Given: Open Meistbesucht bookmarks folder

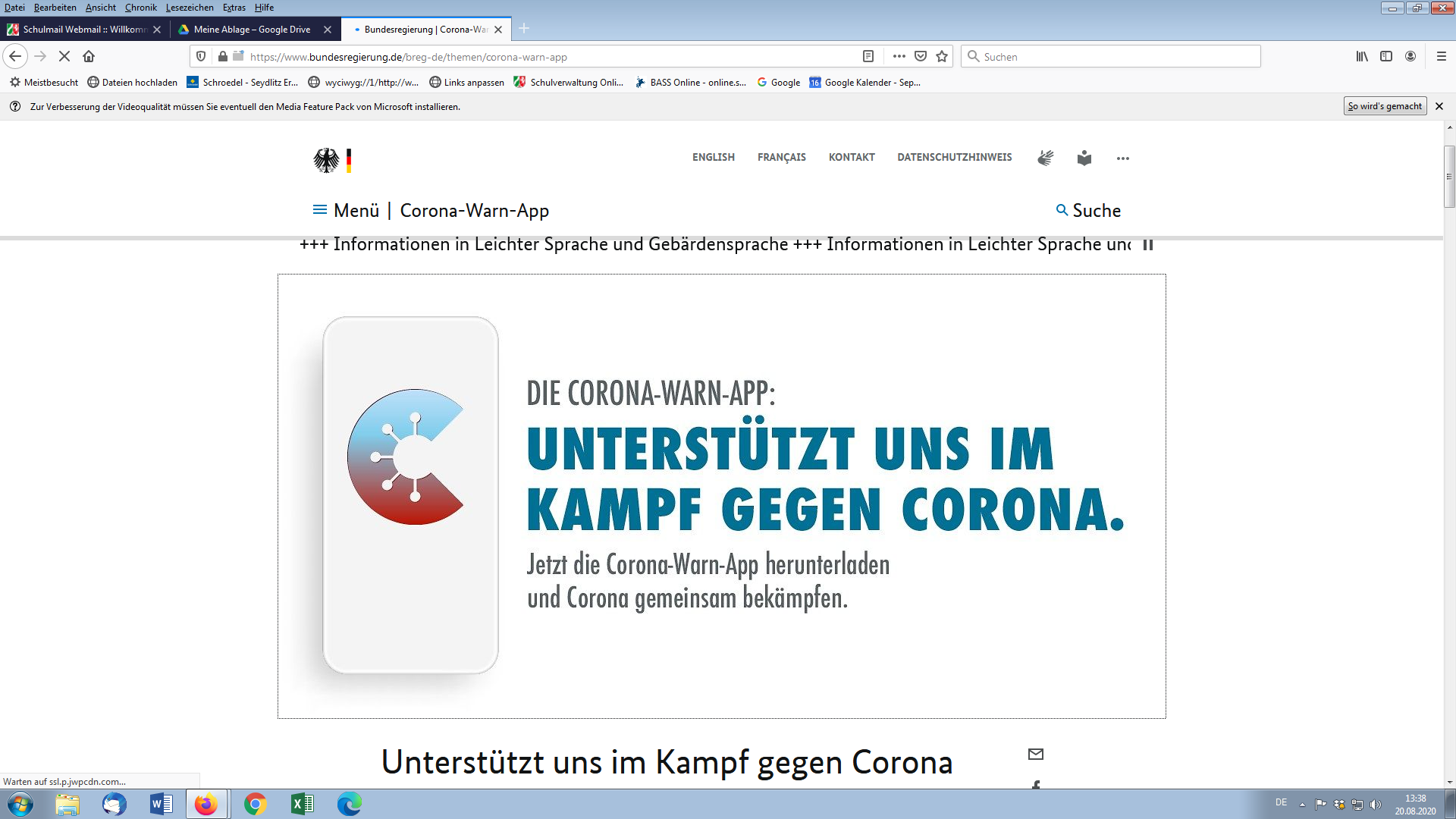Looking at the screenshot, I should [44, 83].
